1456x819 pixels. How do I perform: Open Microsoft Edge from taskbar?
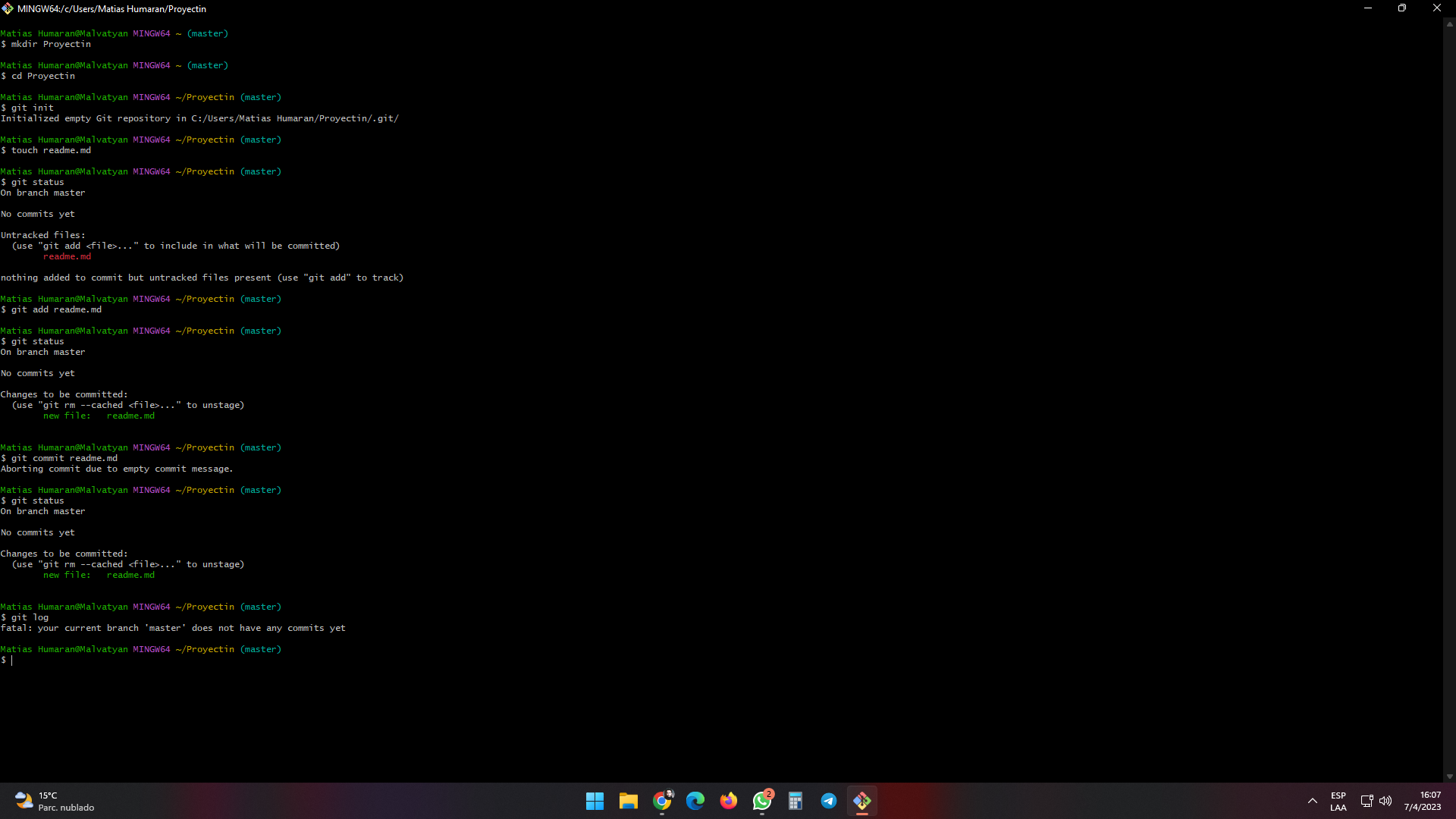[x=695, y=801]
